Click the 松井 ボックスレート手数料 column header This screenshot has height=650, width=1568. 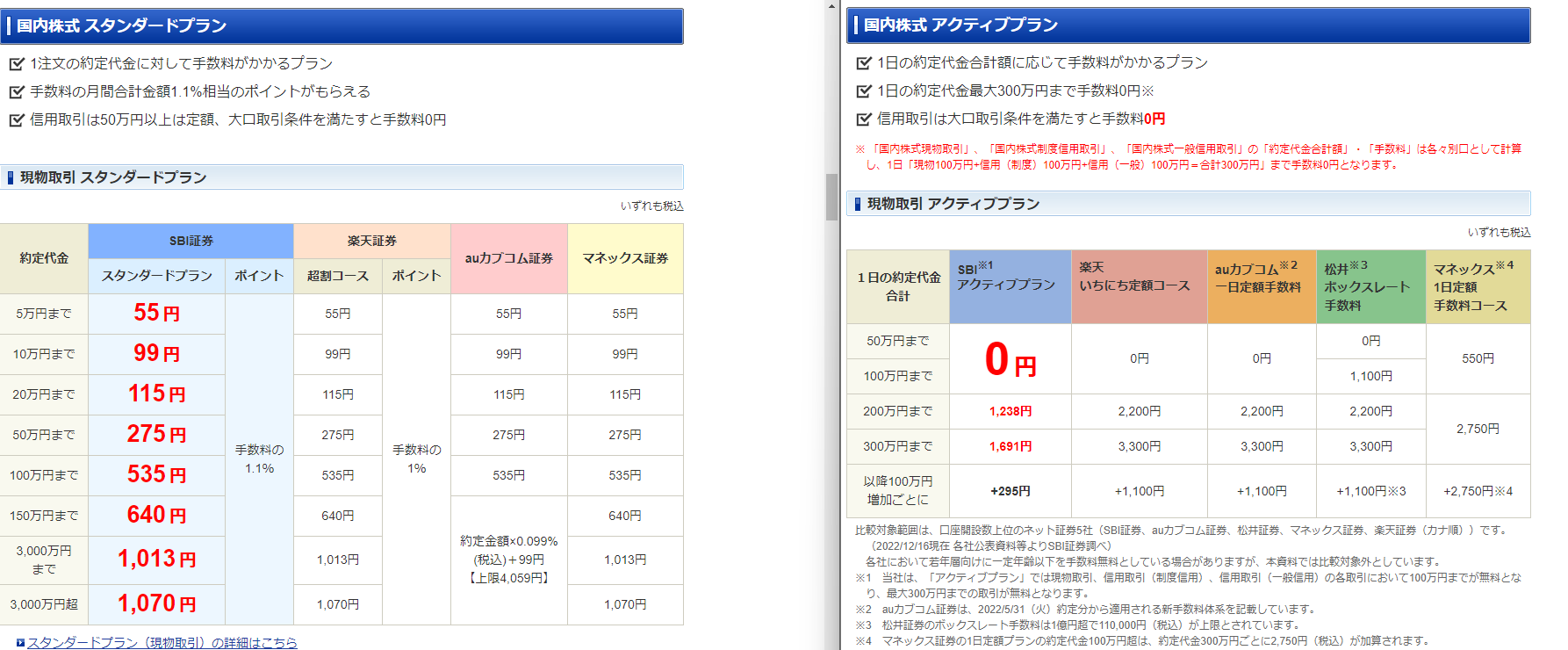(x=1371, y=286)
